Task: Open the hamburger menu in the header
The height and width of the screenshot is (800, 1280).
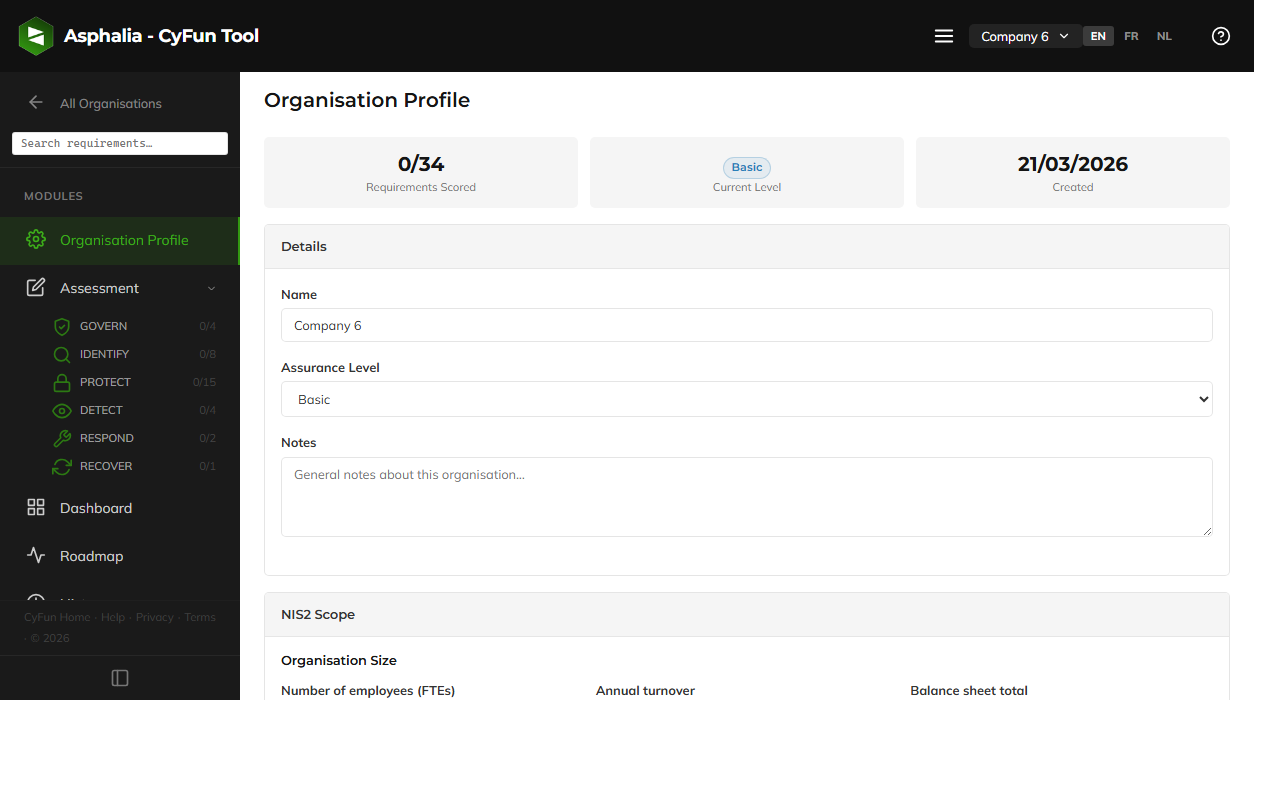Action: coord(943,35)
